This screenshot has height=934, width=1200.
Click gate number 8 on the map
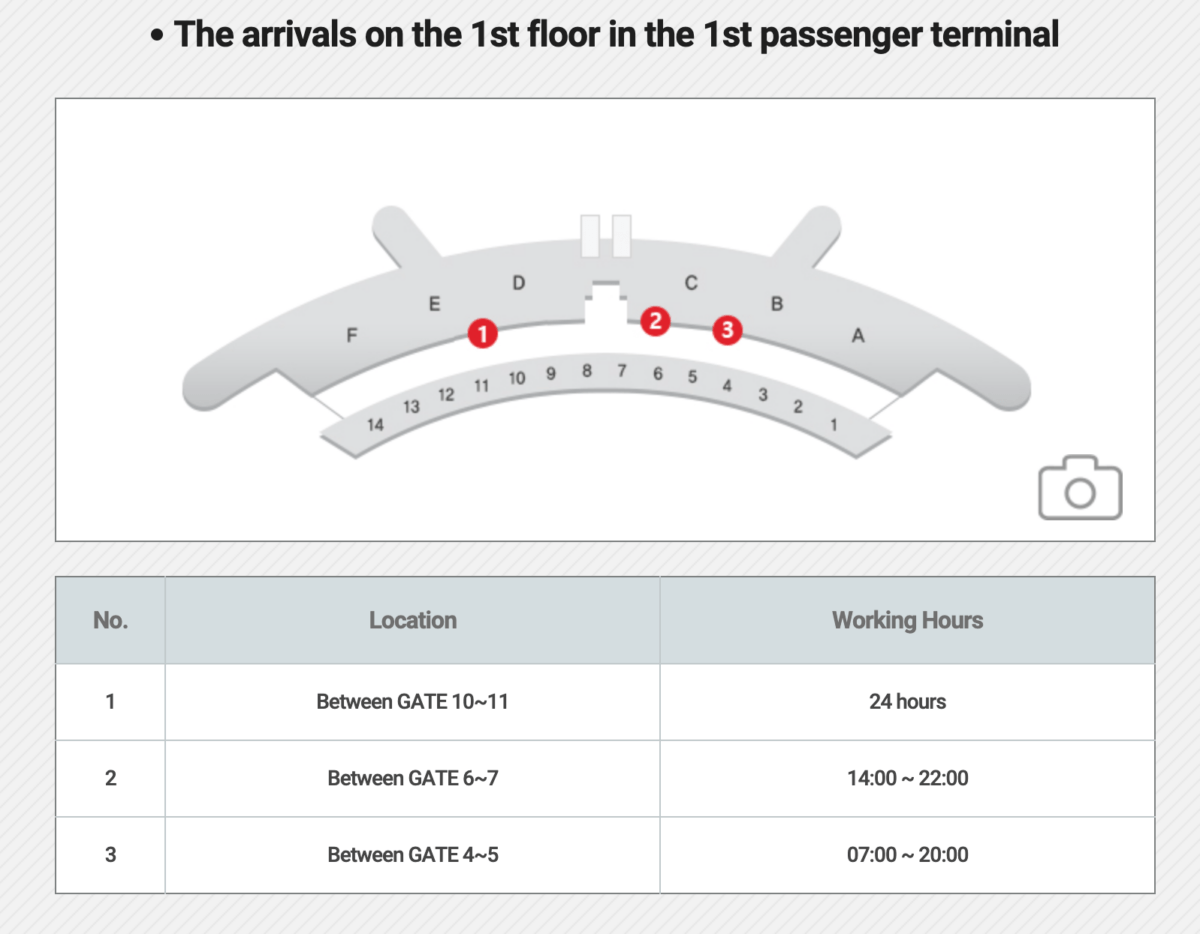[587, 371]
